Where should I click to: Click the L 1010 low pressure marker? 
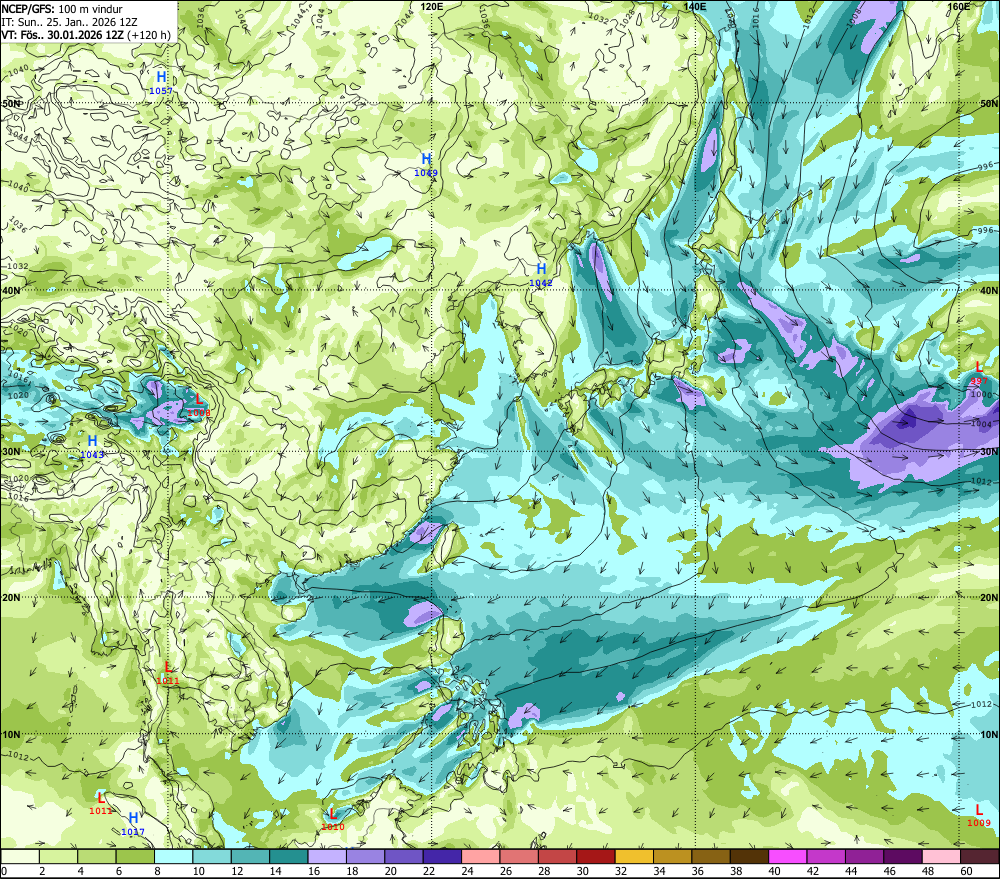tap(333, 820)
